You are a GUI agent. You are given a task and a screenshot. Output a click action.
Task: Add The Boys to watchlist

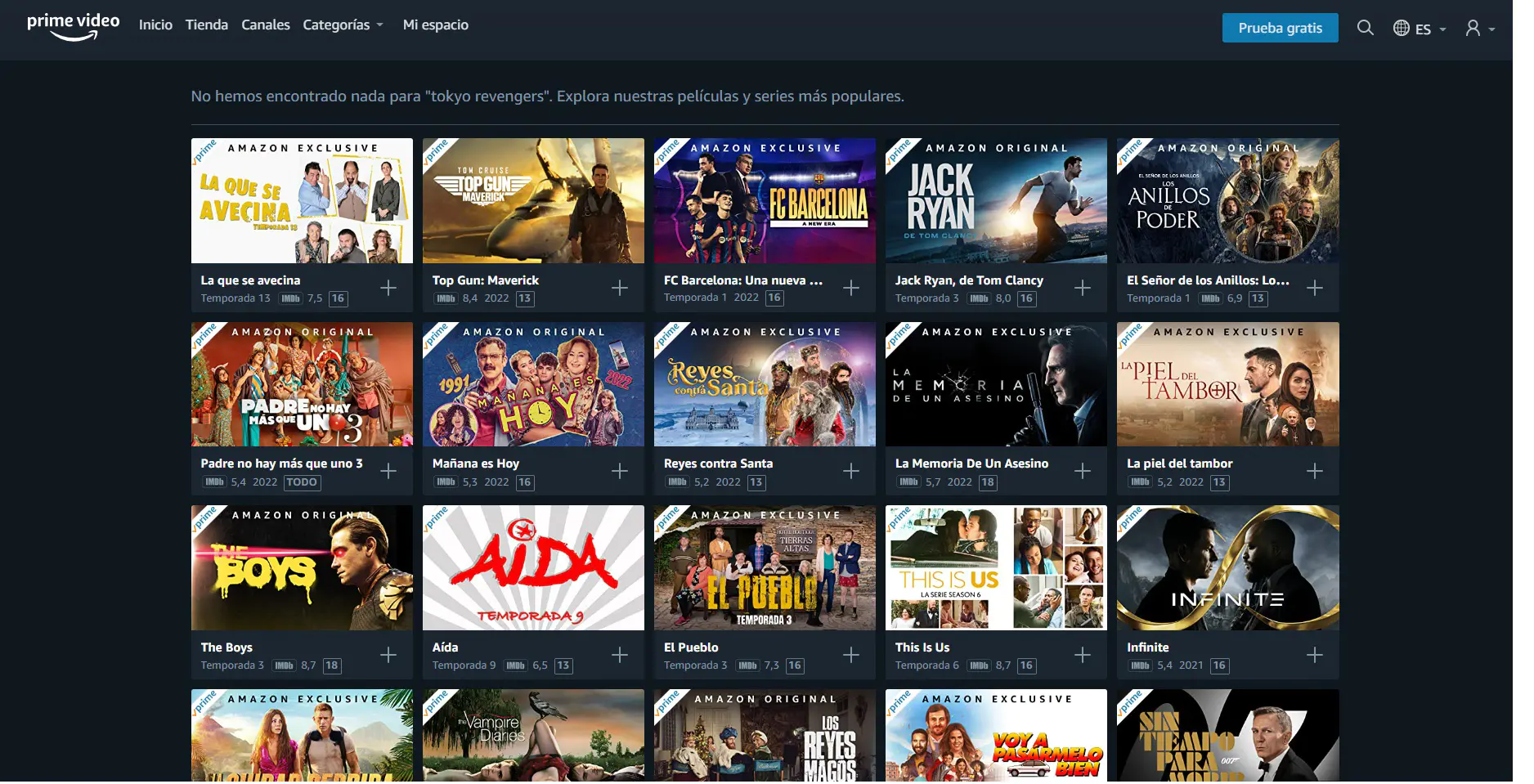pyautogui.click(x=388, y=655)
